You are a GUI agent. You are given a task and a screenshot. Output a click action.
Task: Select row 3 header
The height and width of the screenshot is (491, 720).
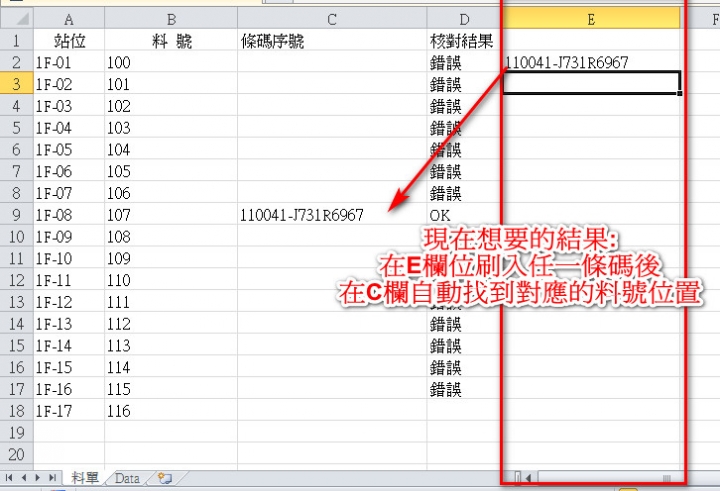(17, 84)
